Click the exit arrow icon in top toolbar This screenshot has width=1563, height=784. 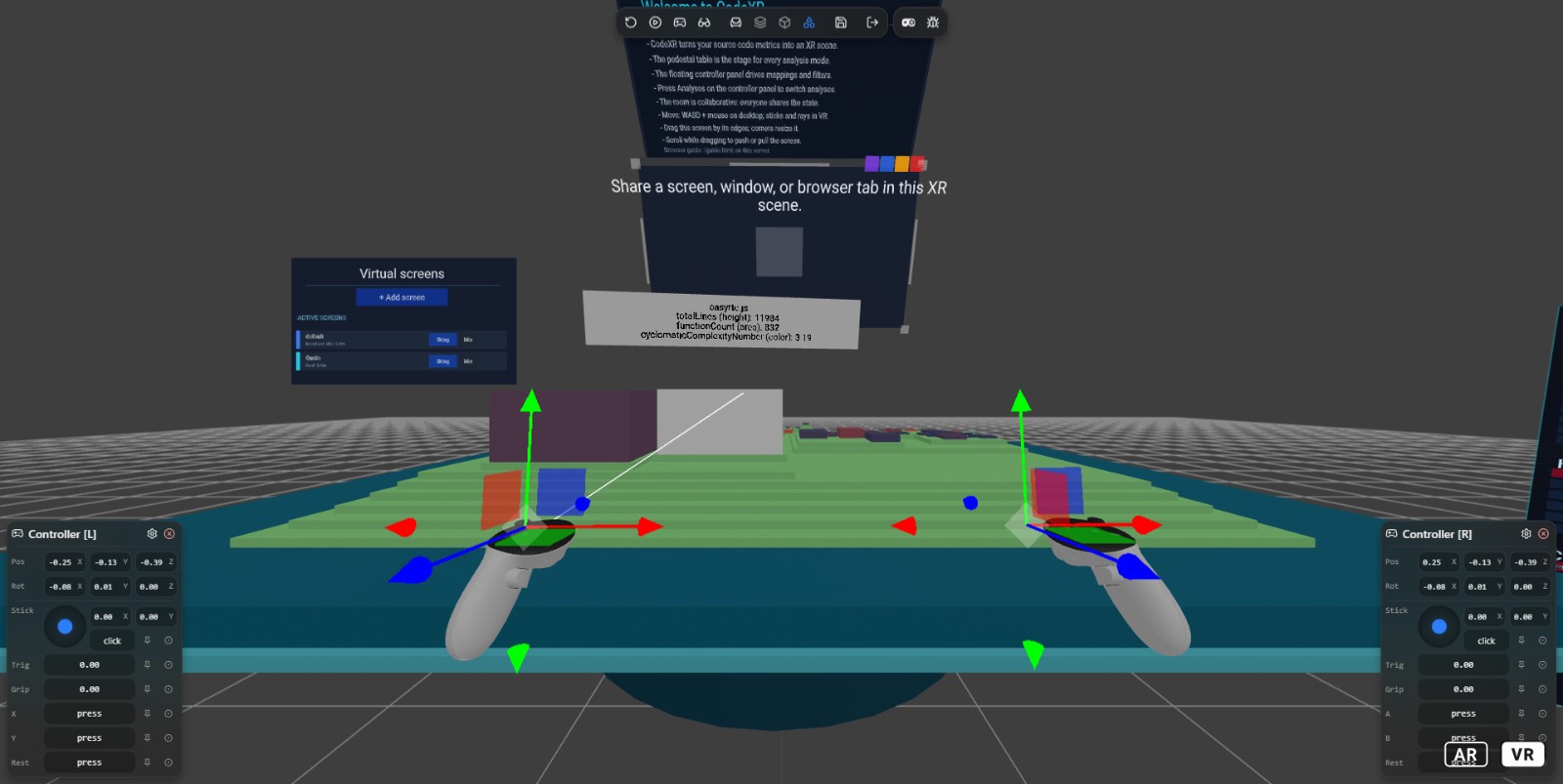872,22
